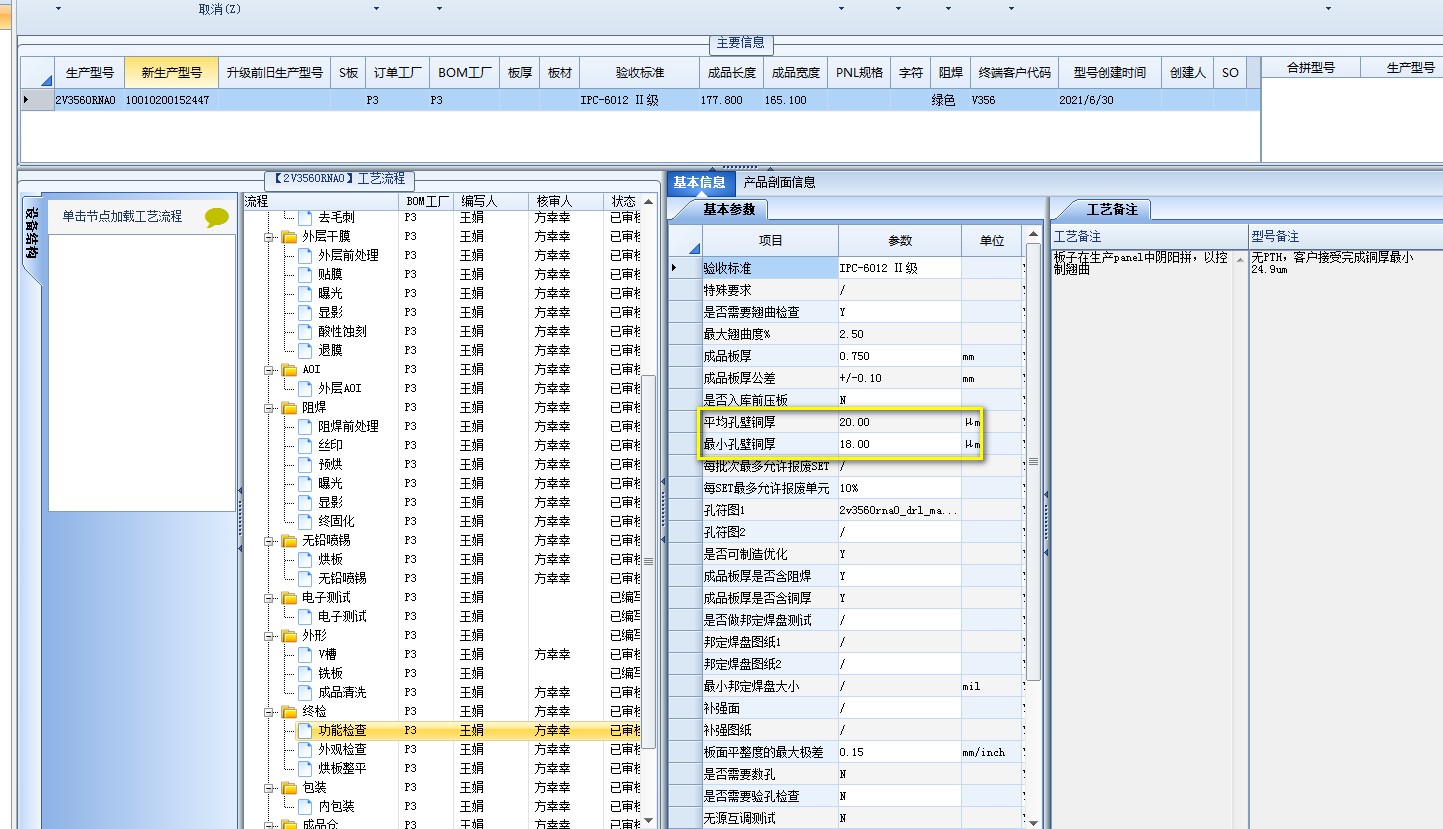
Task: Click the 预烘 document icon
Action: 305,465
